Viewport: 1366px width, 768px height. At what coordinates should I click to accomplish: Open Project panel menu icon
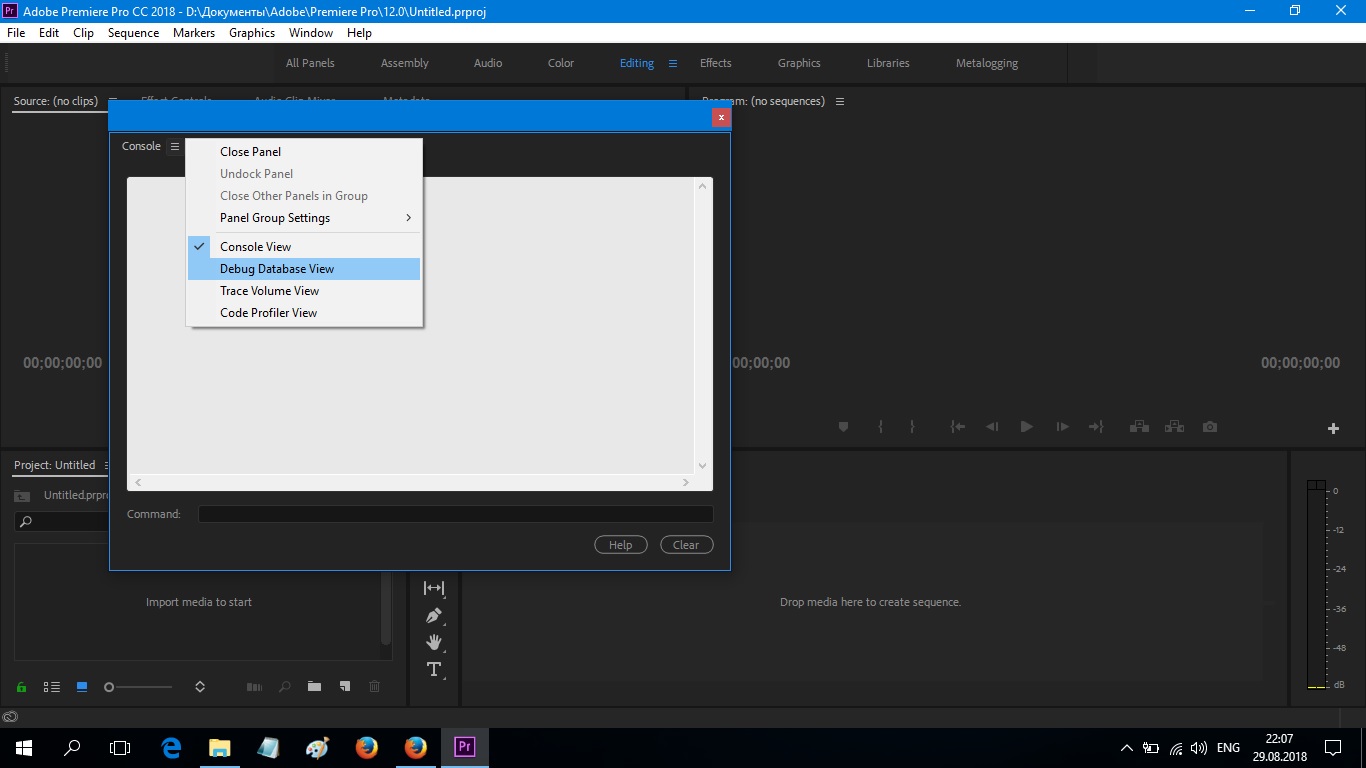[106, 466]
